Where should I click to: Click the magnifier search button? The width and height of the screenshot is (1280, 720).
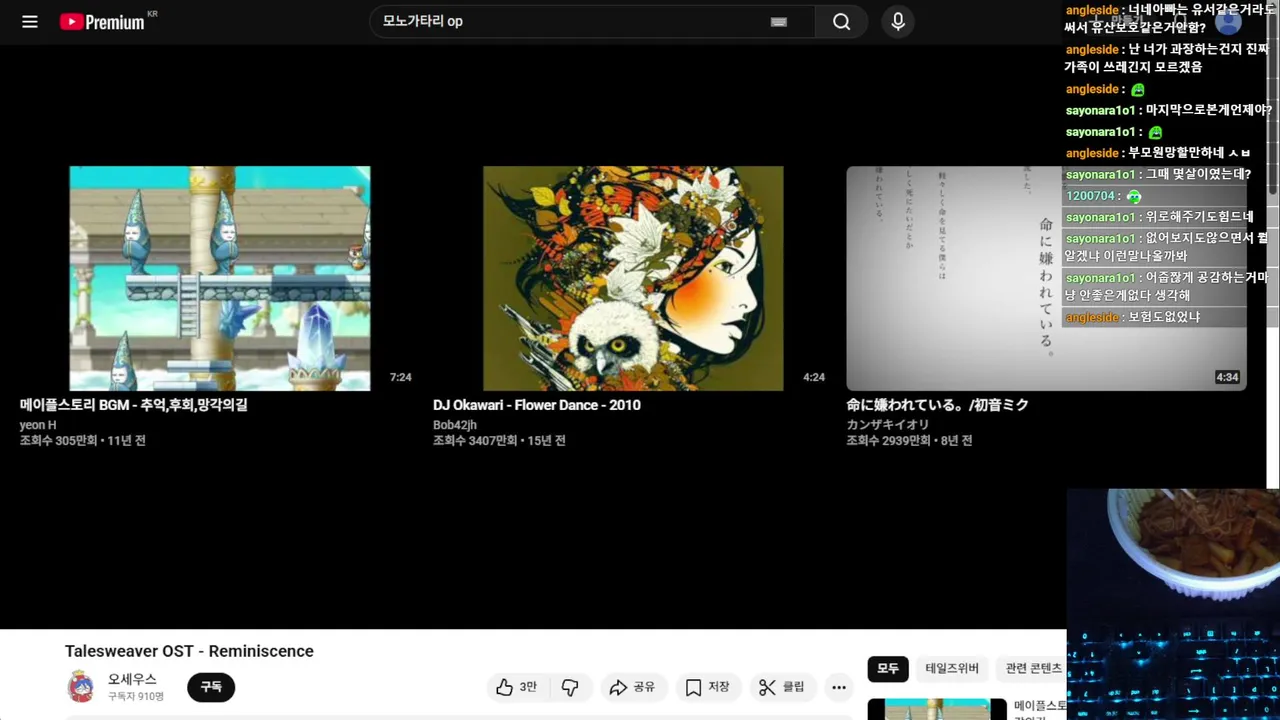coord(841,22)
